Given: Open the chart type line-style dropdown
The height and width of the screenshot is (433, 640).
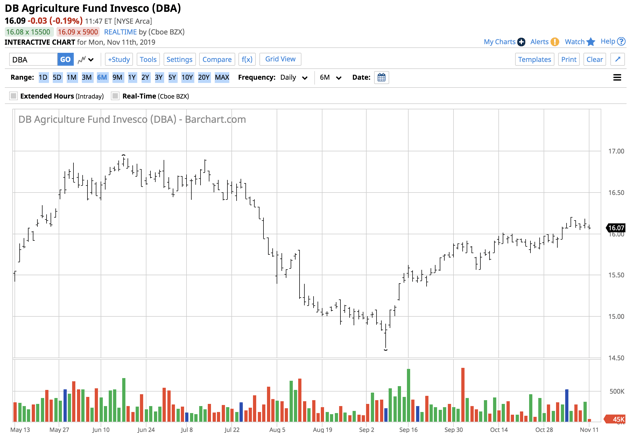Looking at the screenshot, I should (86, 60).
